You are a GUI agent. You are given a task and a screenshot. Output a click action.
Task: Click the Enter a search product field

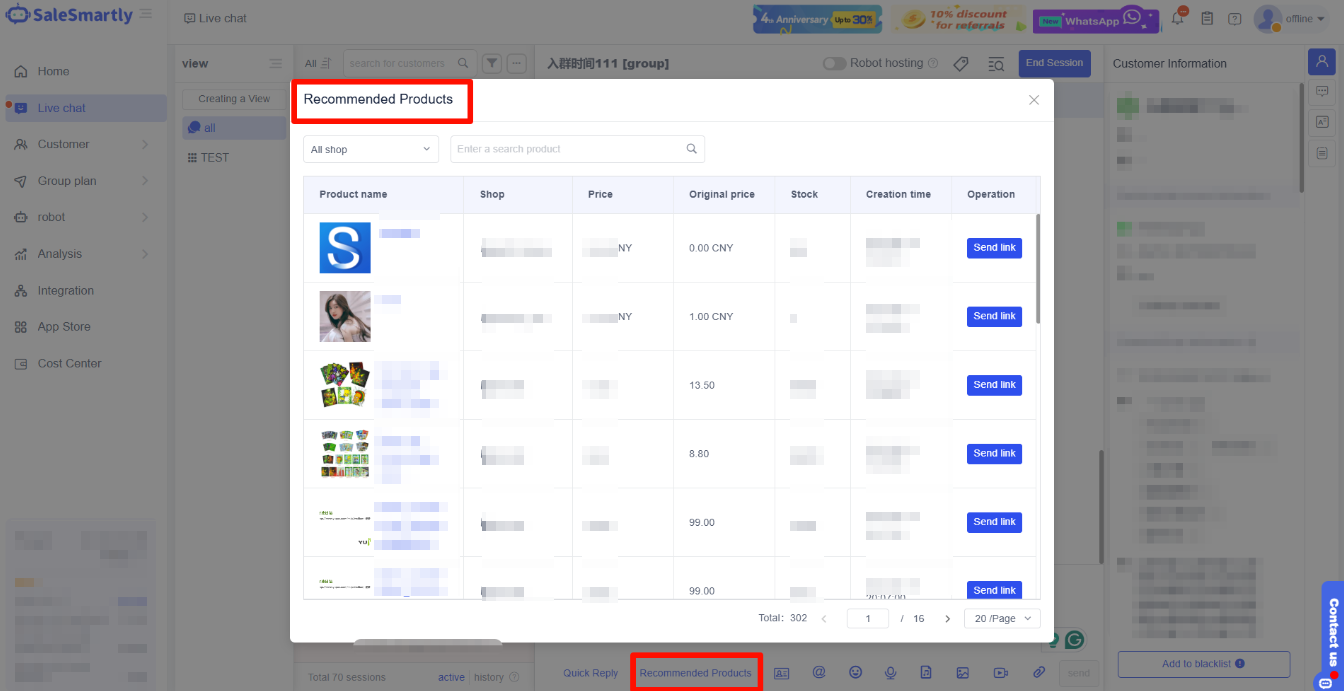568,149
